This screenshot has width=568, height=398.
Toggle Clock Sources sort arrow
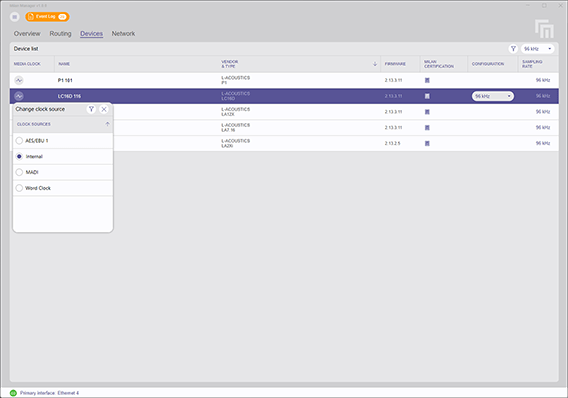107,124
